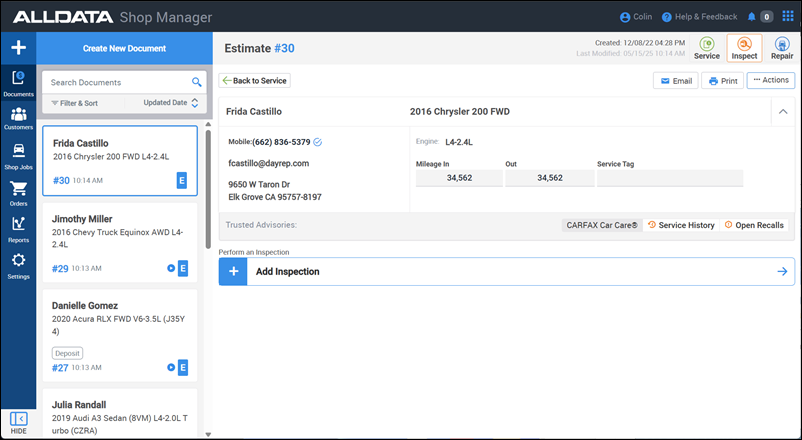Click the play icon on estimate #29
Image resolution: width=802 pixels, height=440 pixels.
pyautogui.click(x=171, y=268)
